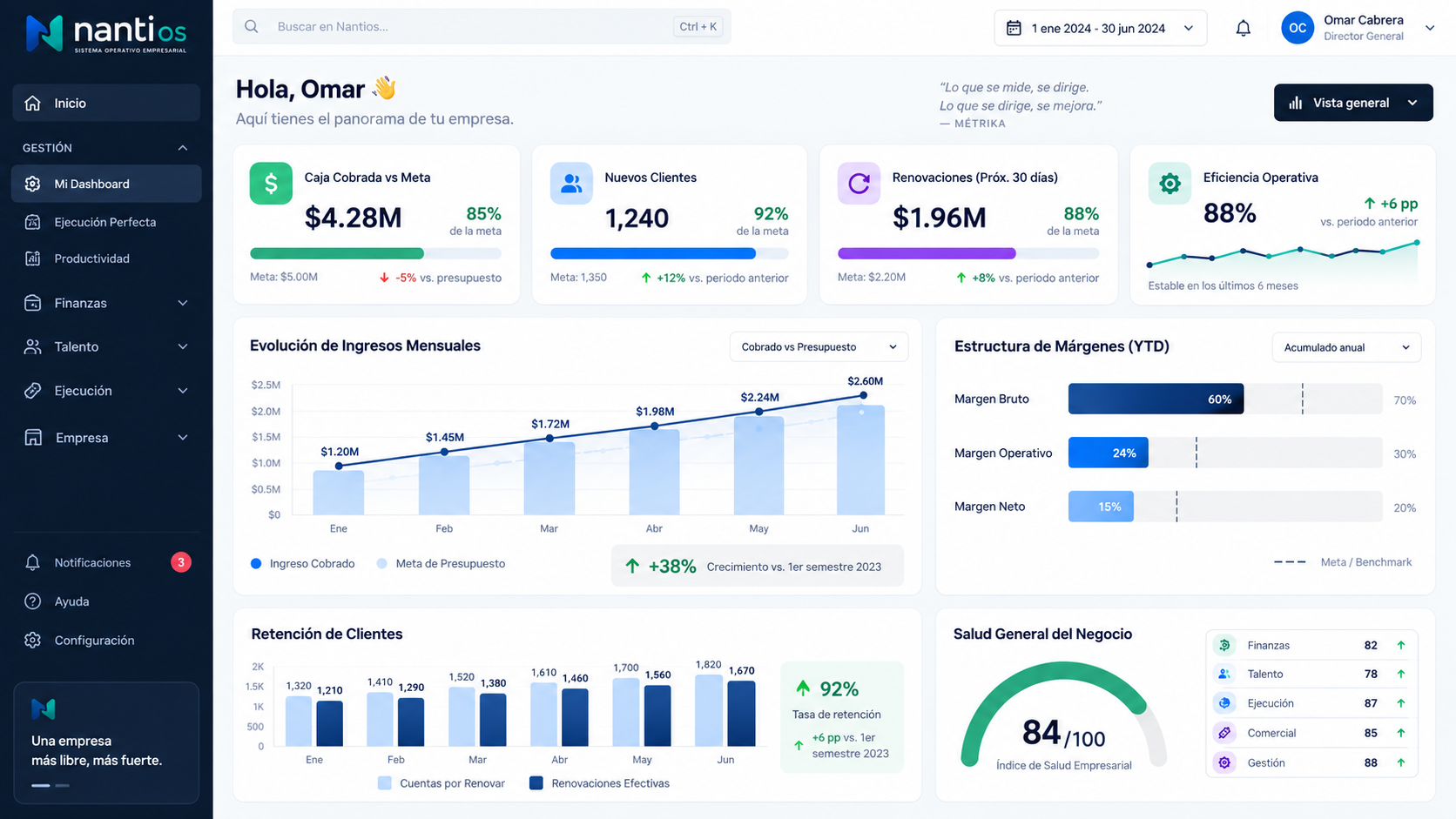Click the calendar icon in date range
The image size is (1456, 819).
point(1014,28)
